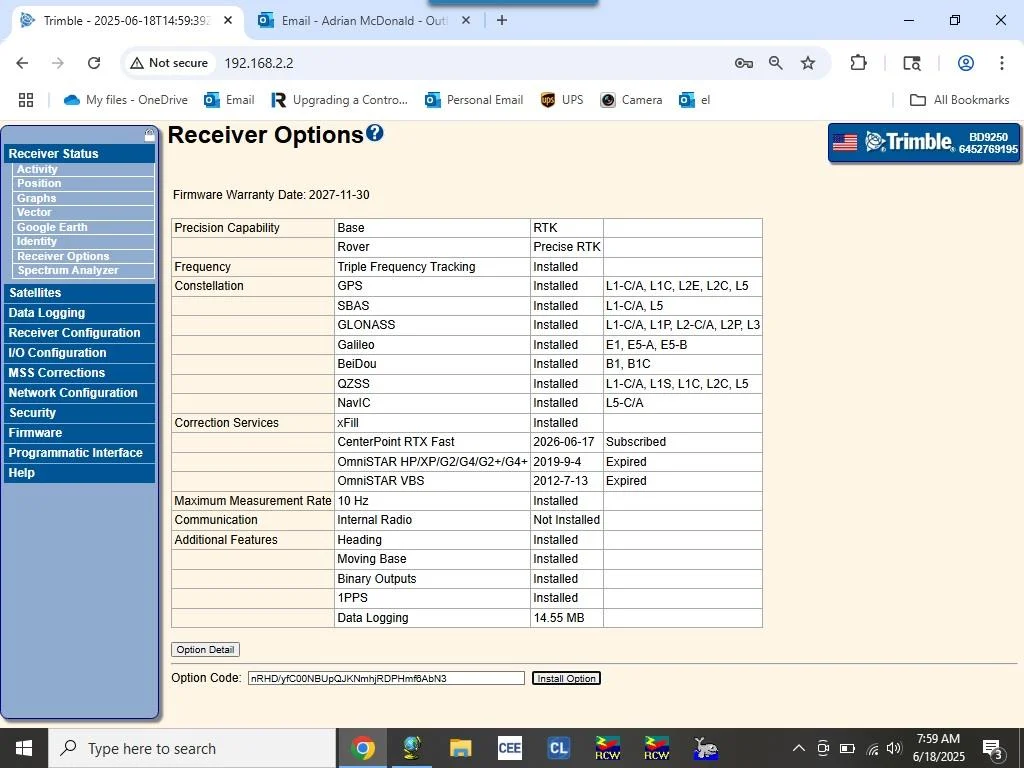Click the Windows Start button
Screen dimensions: 1024x768
[24, 748]
